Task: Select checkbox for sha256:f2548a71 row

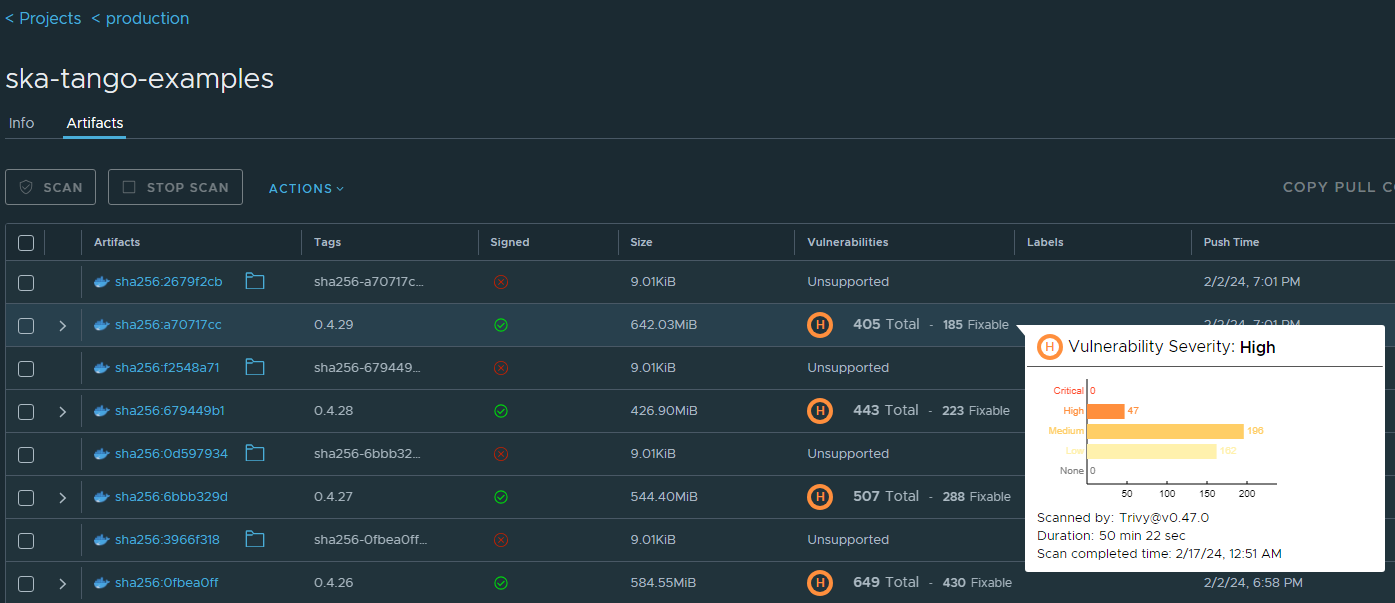Action: point(26,369)
